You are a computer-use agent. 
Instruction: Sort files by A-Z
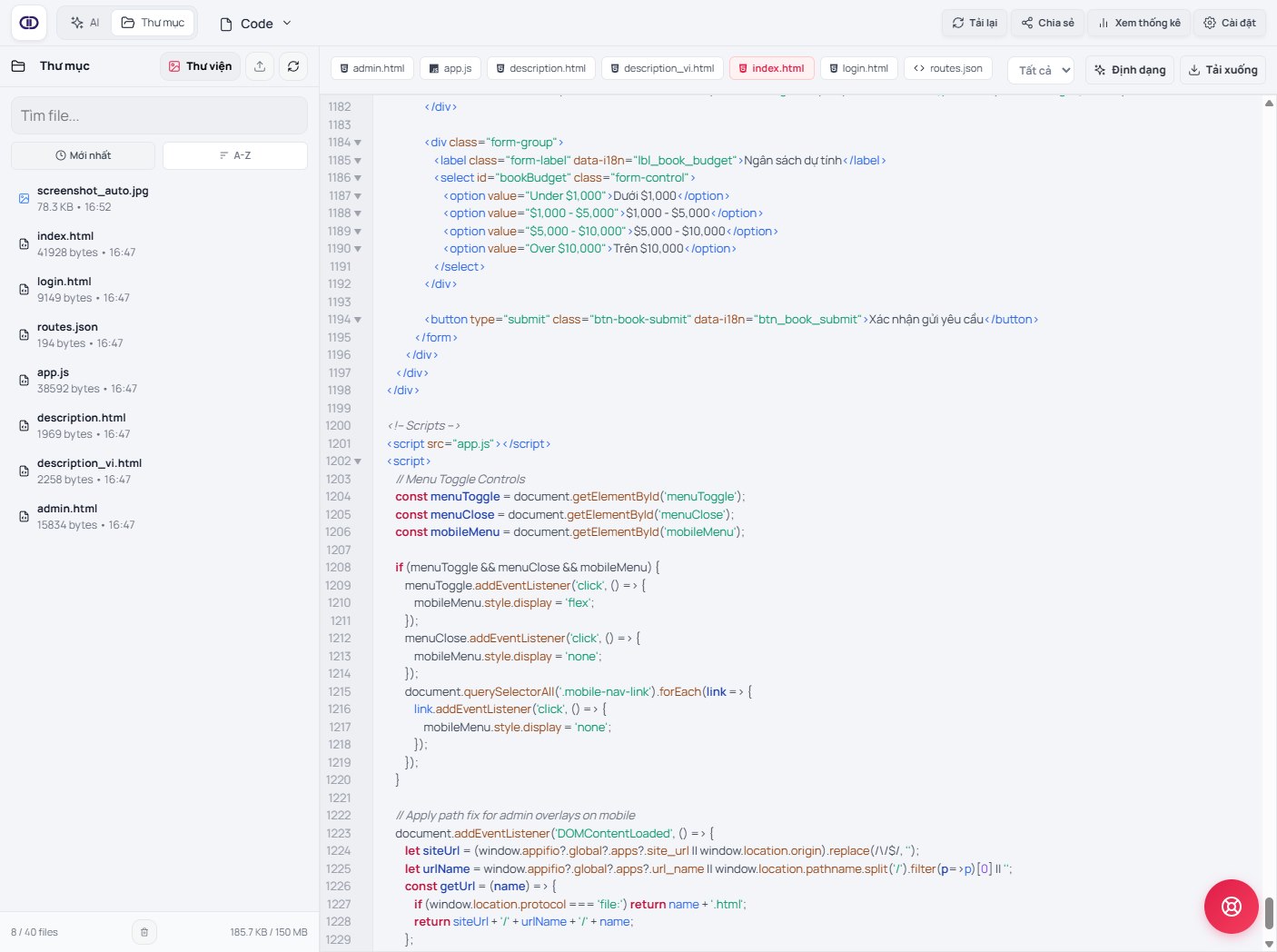coord(235,155)
